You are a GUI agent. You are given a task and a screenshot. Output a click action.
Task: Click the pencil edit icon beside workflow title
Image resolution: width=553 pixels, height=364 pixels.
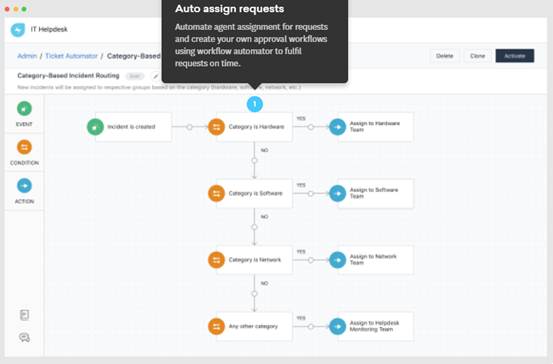pos(156,76)
